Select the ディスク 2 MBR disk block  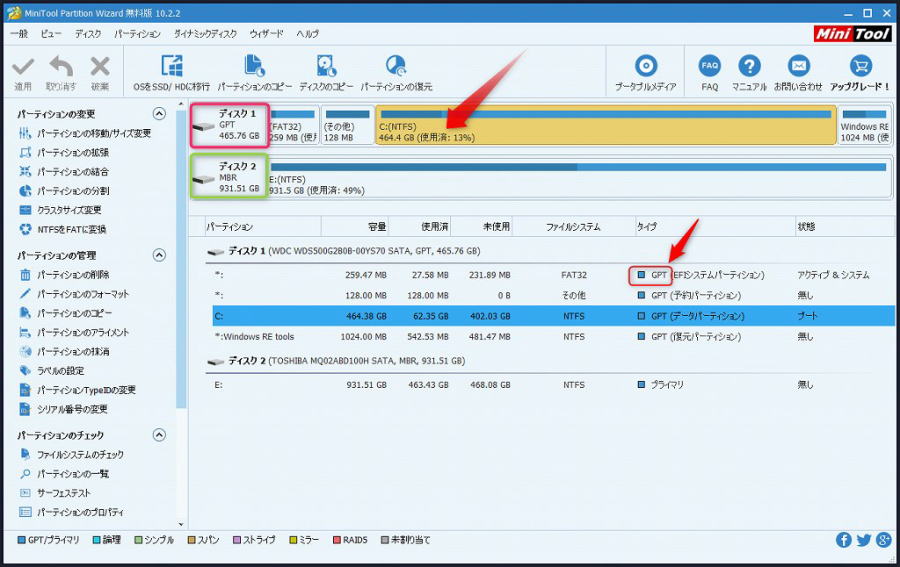(229, 177)
